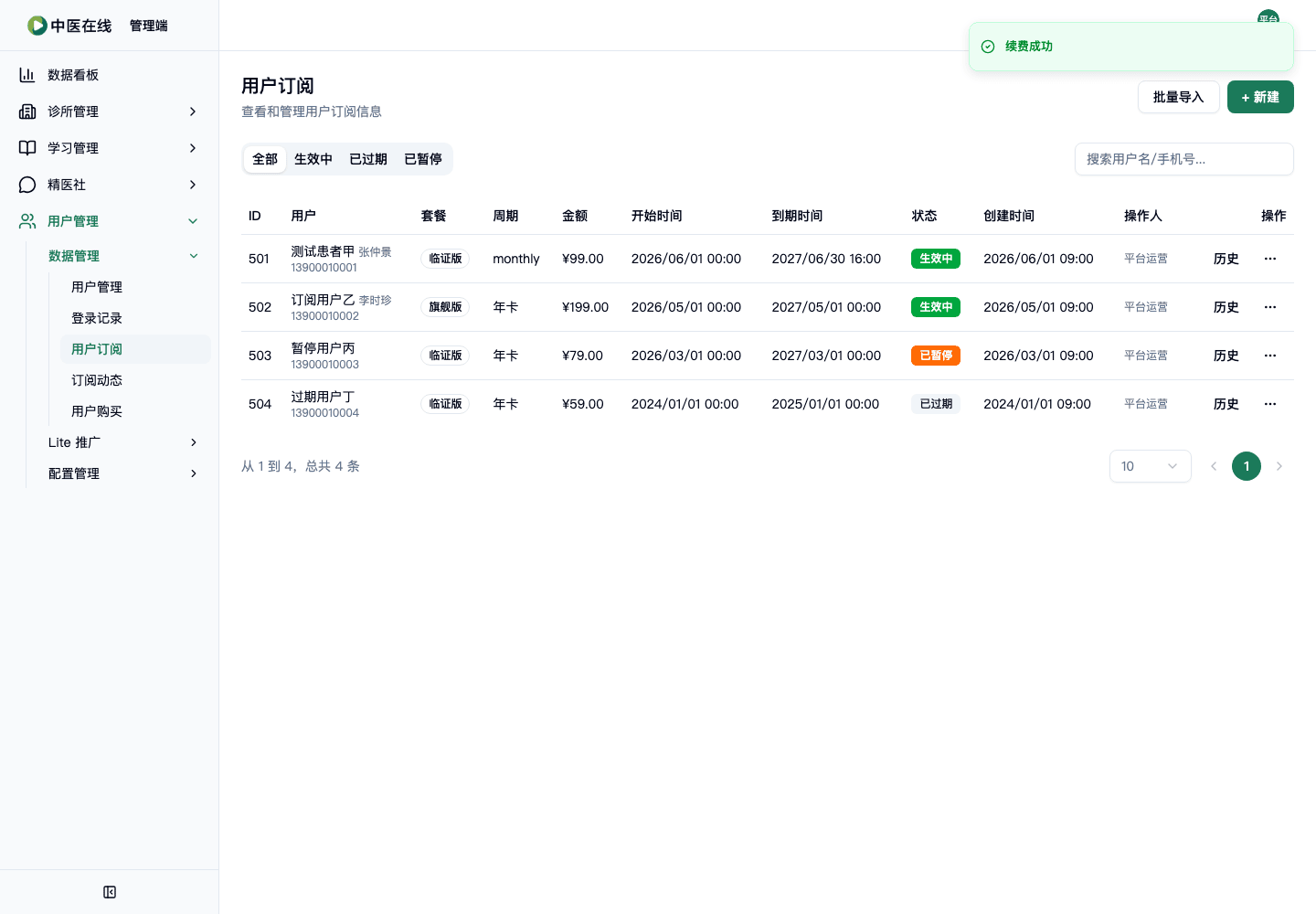This screenshot has width=1316, height=914.
Task: Click the 学习管理 book icon
Action: (x=27, y=148)
